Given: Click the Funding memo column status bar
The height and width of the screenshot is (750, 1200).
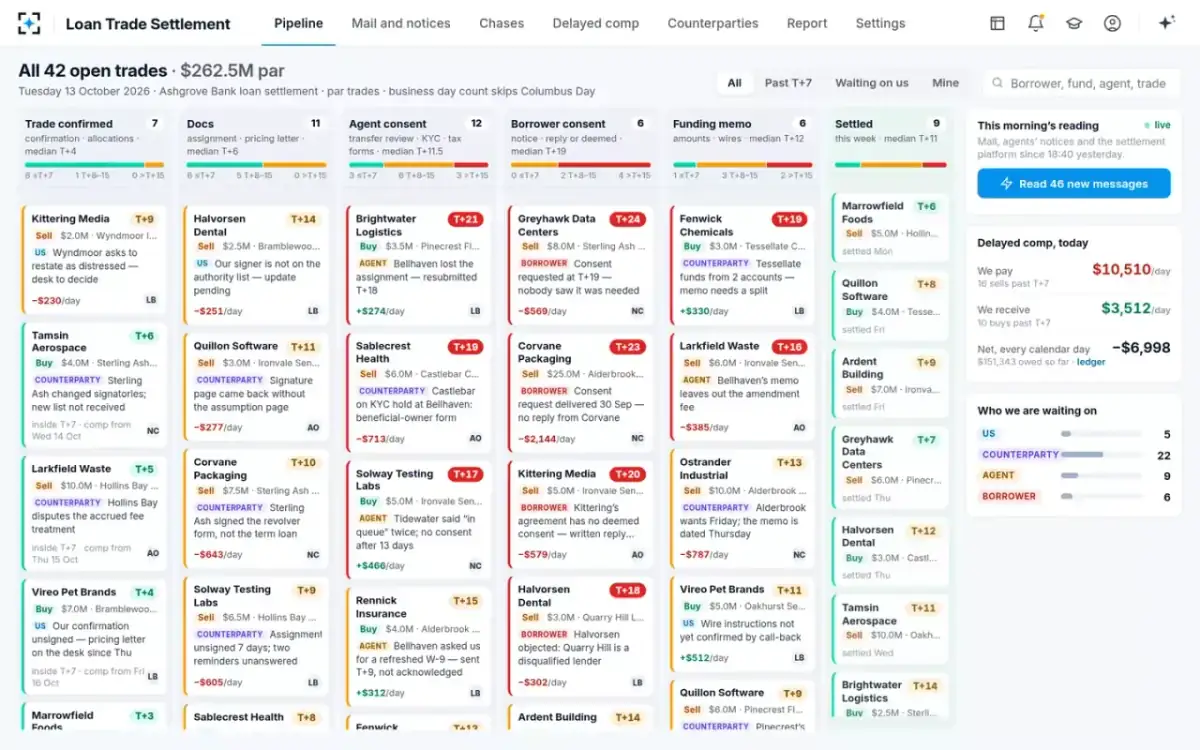Looking at the screenshot, I should pyautogui.click(x=741, y=165).
